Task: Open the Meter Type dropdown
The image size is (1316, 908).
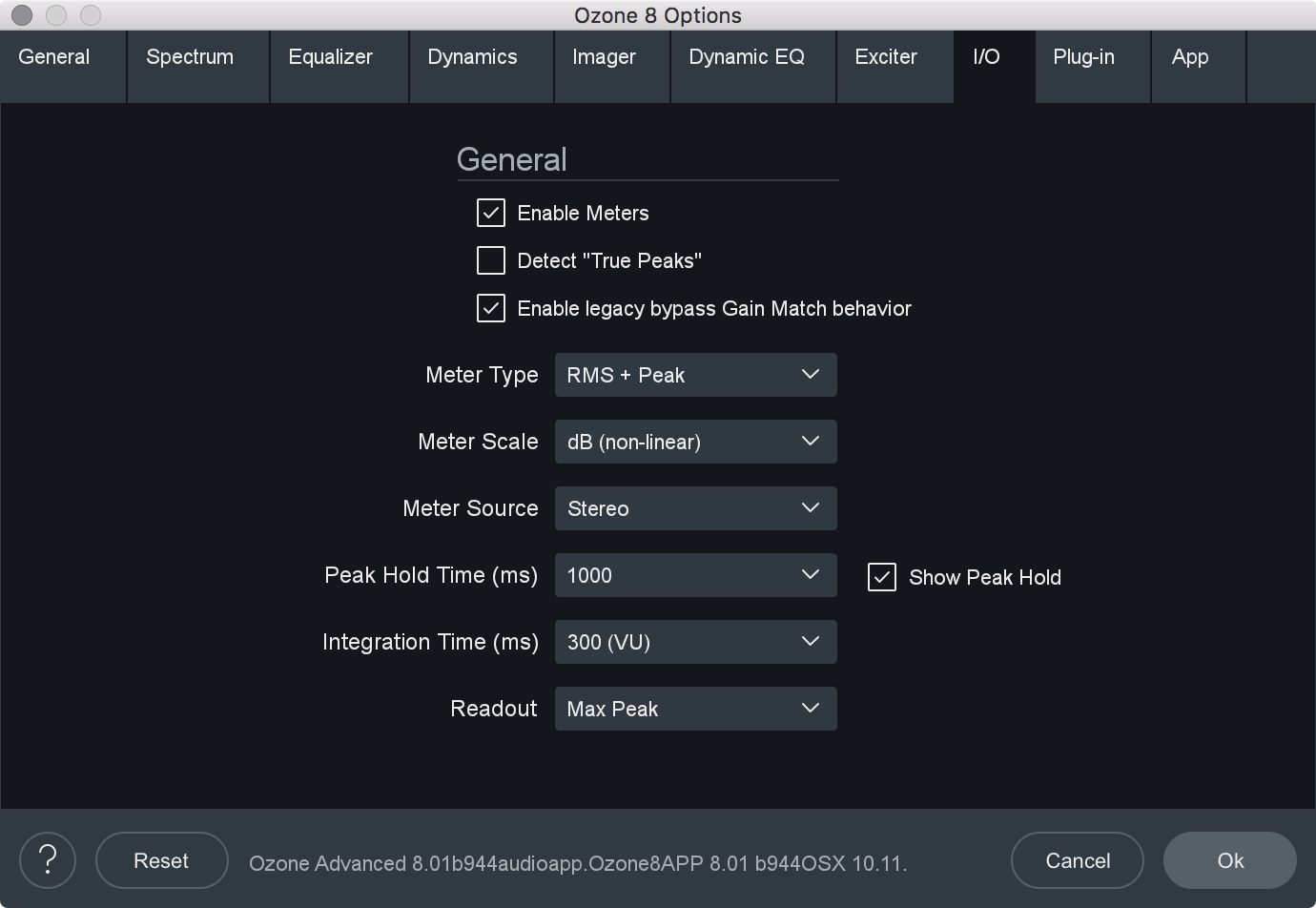Action: 696,375
